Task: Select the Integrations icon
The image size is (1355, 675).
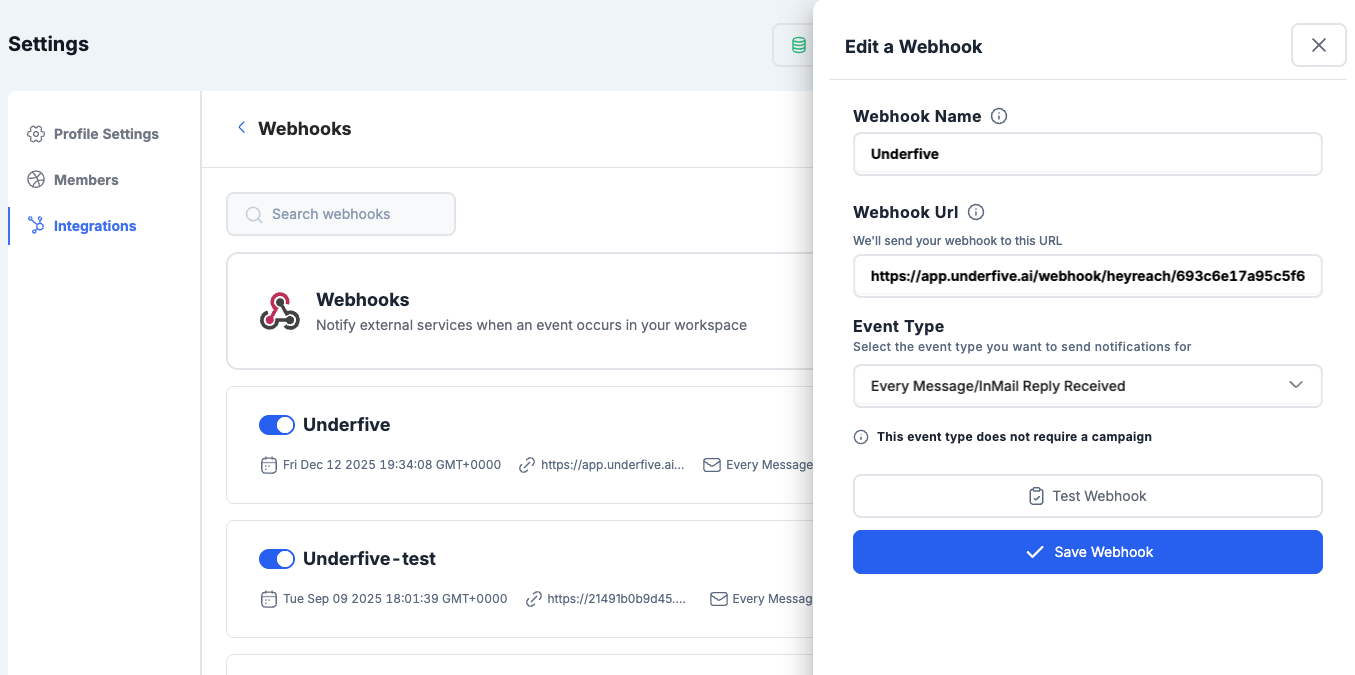Action: (37, 225)
